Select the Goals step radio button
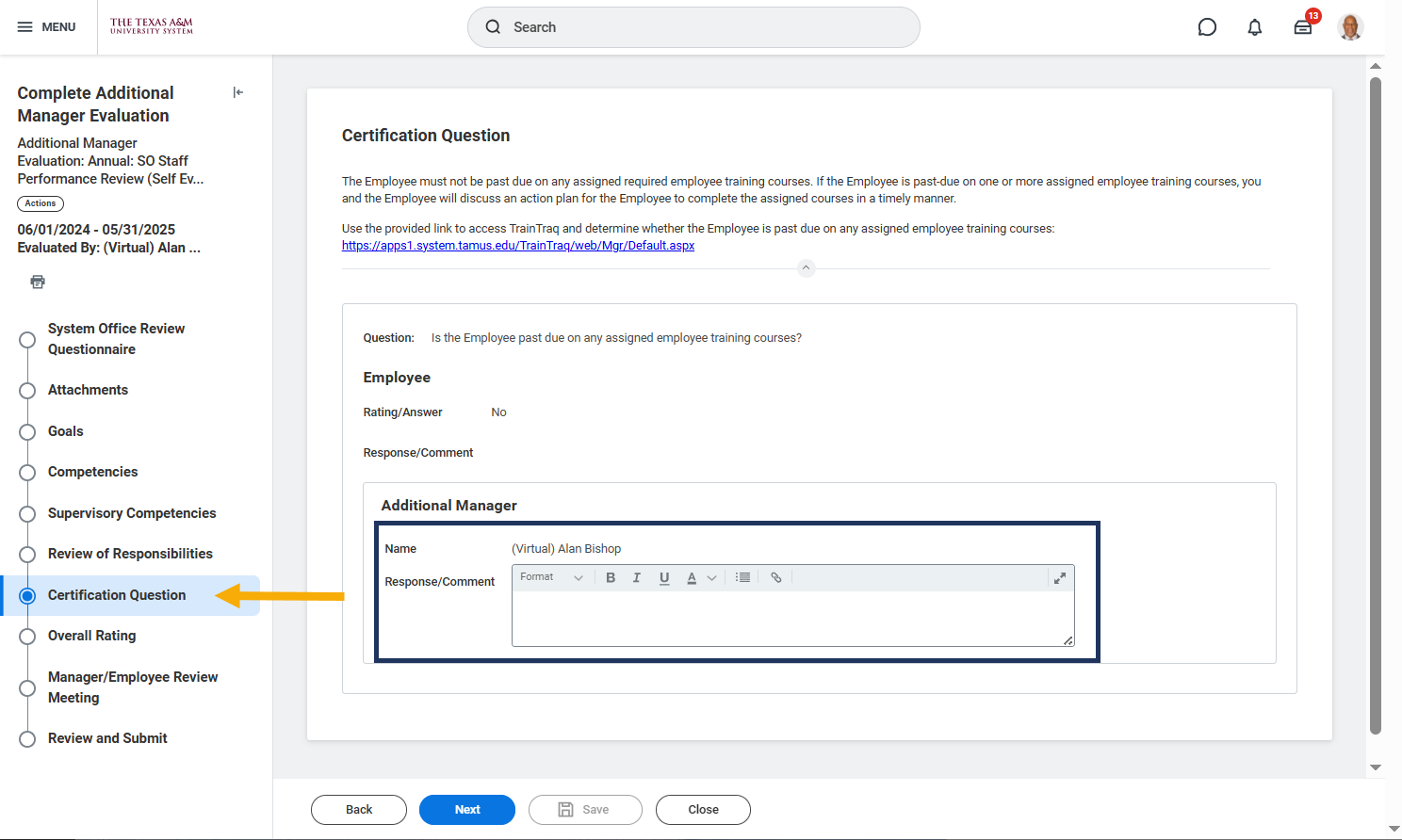 tap(27, 431)
